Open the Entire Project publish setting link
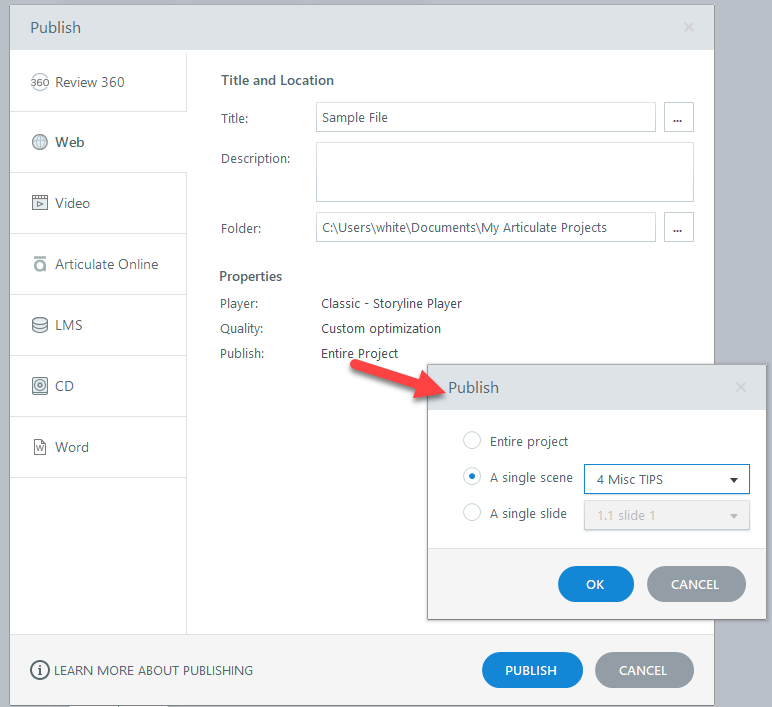Screen dimensions: 772x707 (360, 353)
